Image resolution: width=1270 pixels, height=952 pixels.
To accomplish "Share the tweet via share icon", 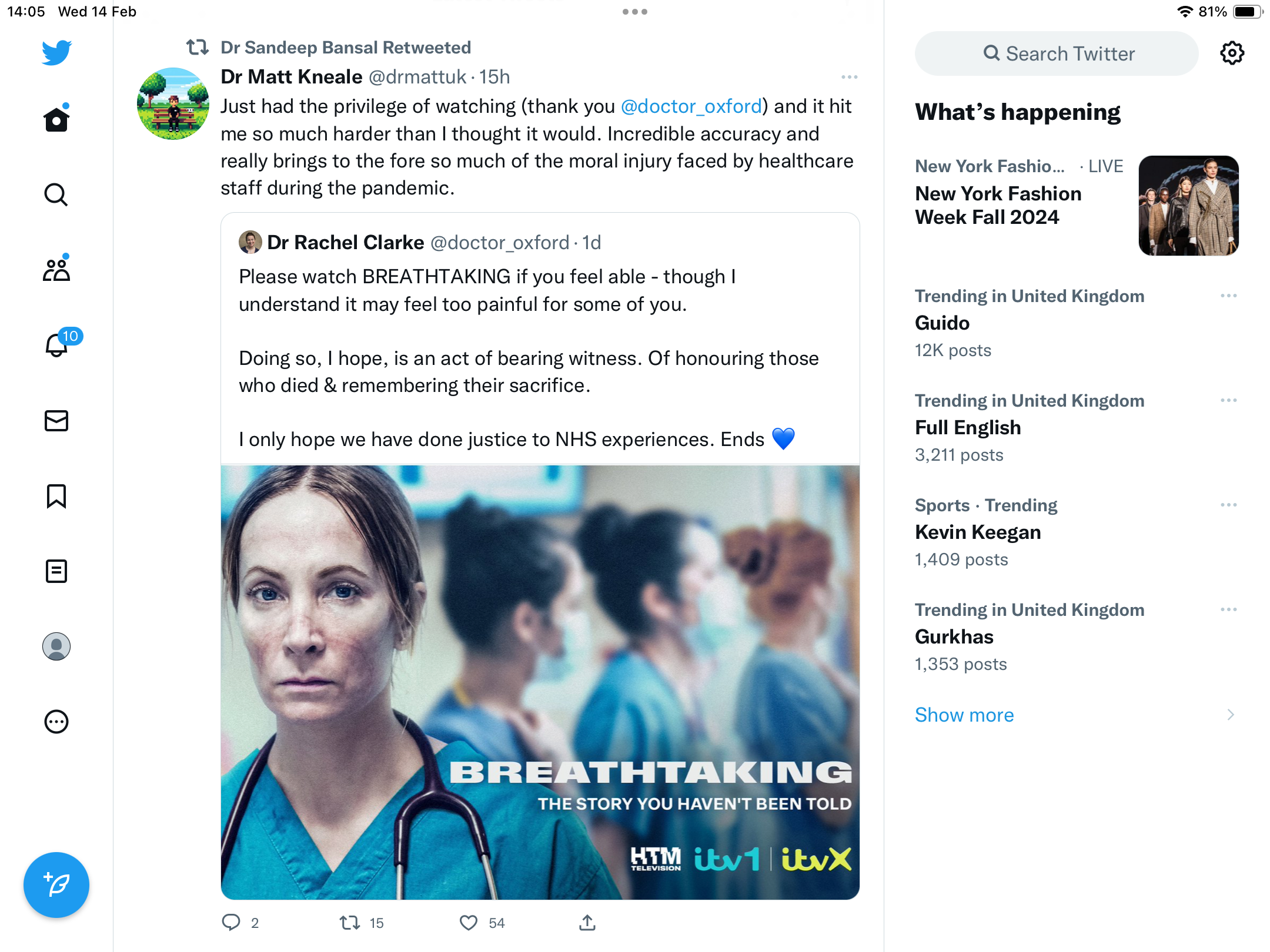I will [x=587, y=923].
